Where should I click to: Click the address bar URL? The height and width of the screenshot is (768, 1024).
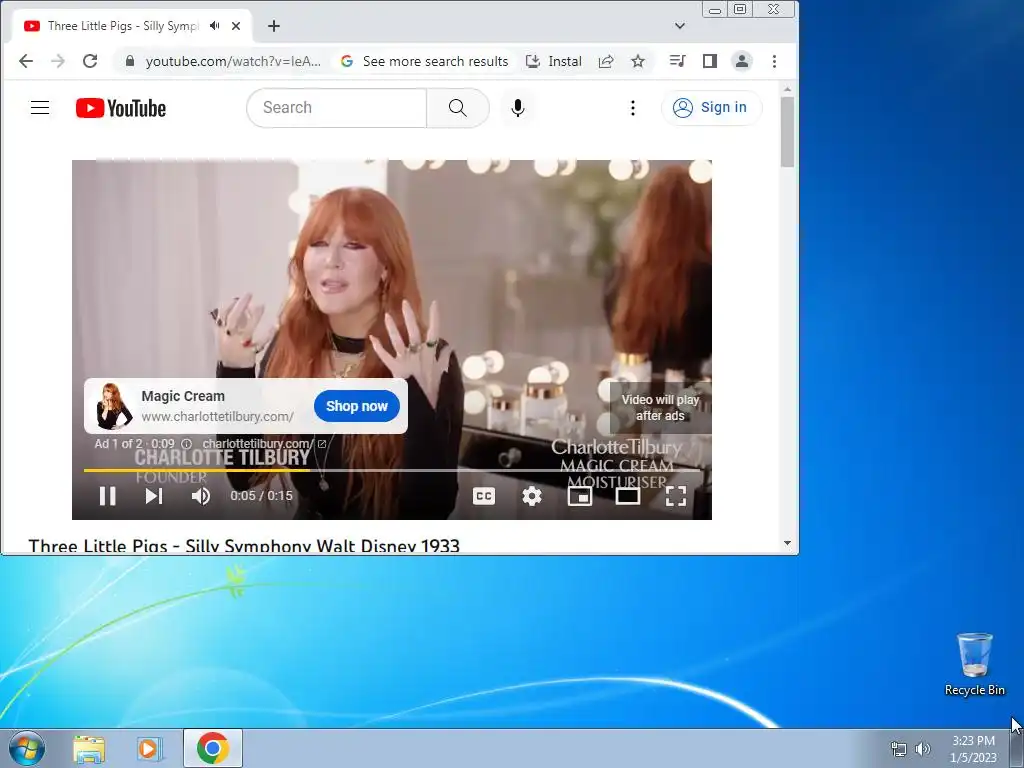pos(233,61)
